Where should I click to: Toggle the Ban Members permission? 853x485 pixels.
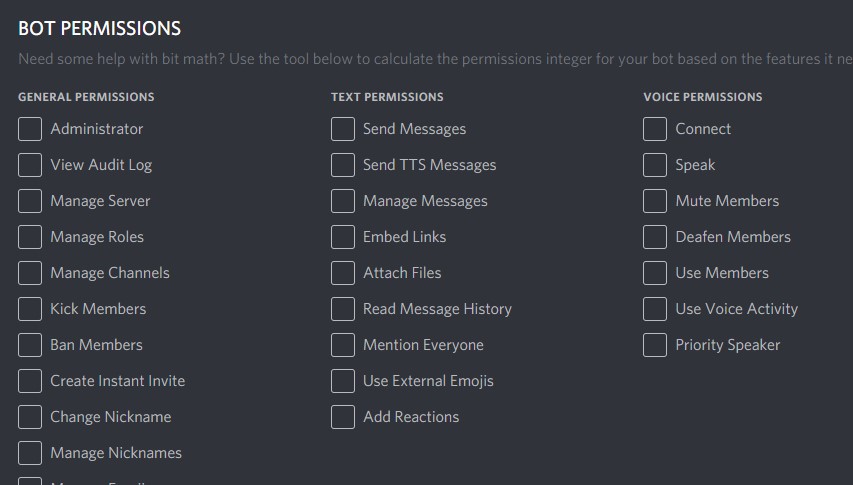[x=30, y=345]
